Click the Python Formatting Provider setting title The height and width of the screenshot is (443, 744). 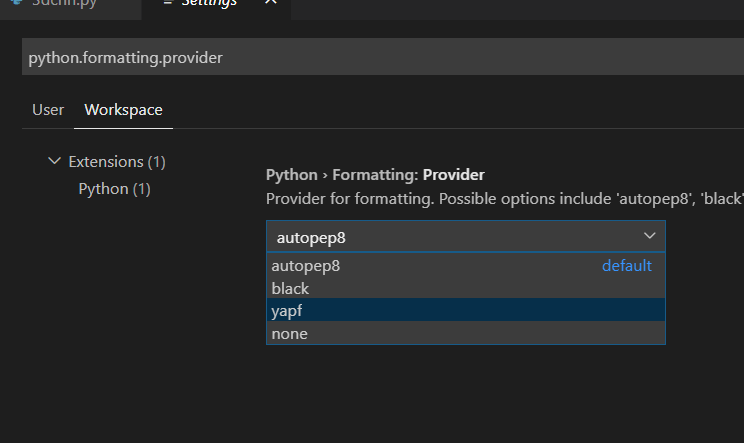pos(375,174)
